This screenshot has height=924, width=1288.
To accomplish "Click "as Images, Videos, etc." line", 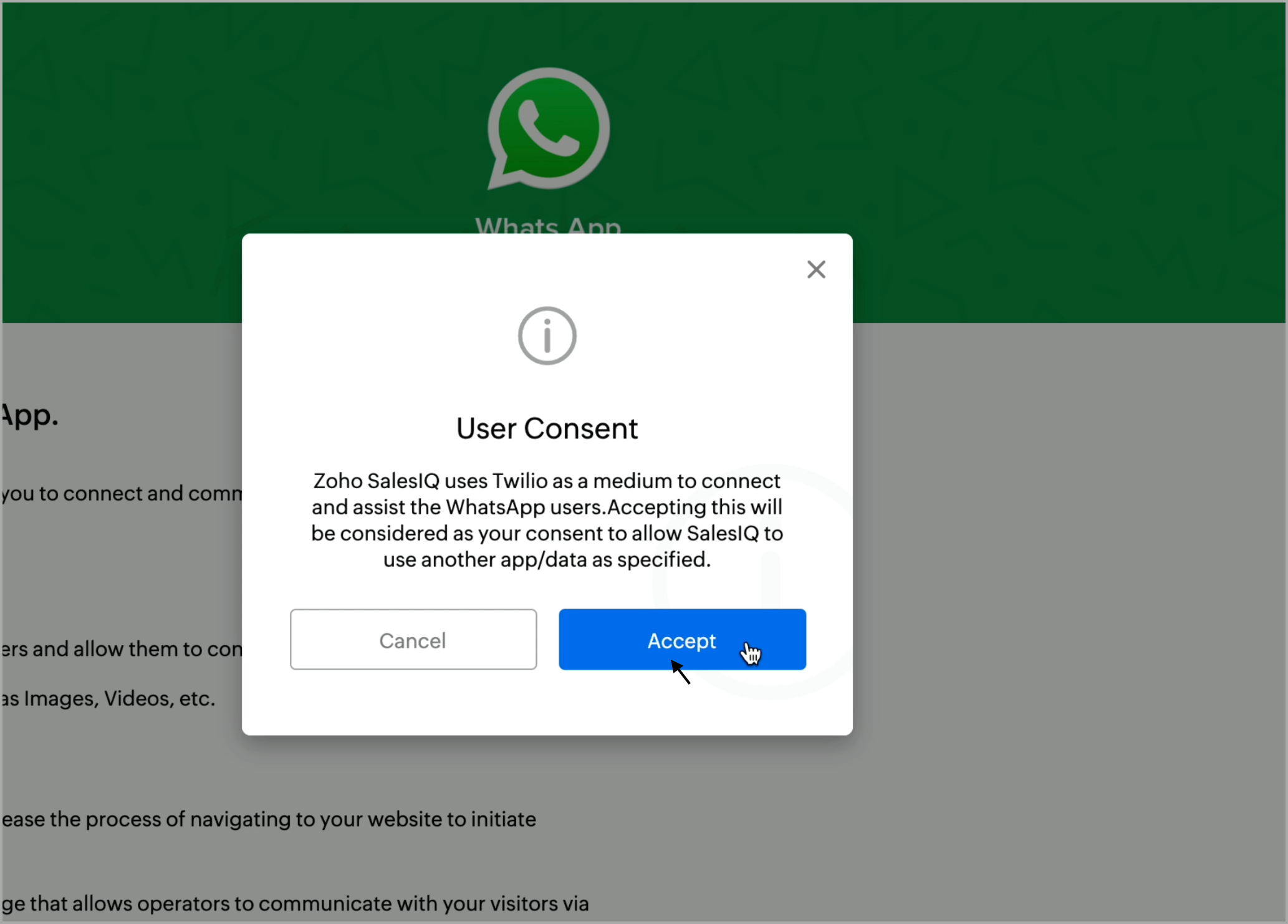I will (x=108, y=699).
